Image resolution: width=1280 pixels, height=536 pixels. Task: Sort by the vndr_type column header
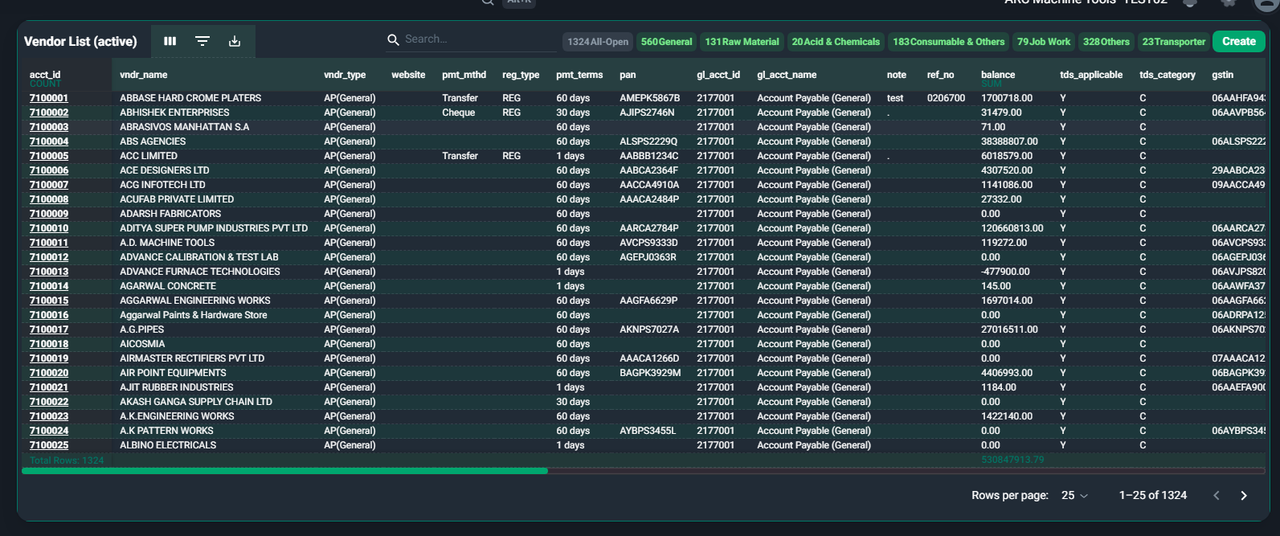tap(345, 75)
